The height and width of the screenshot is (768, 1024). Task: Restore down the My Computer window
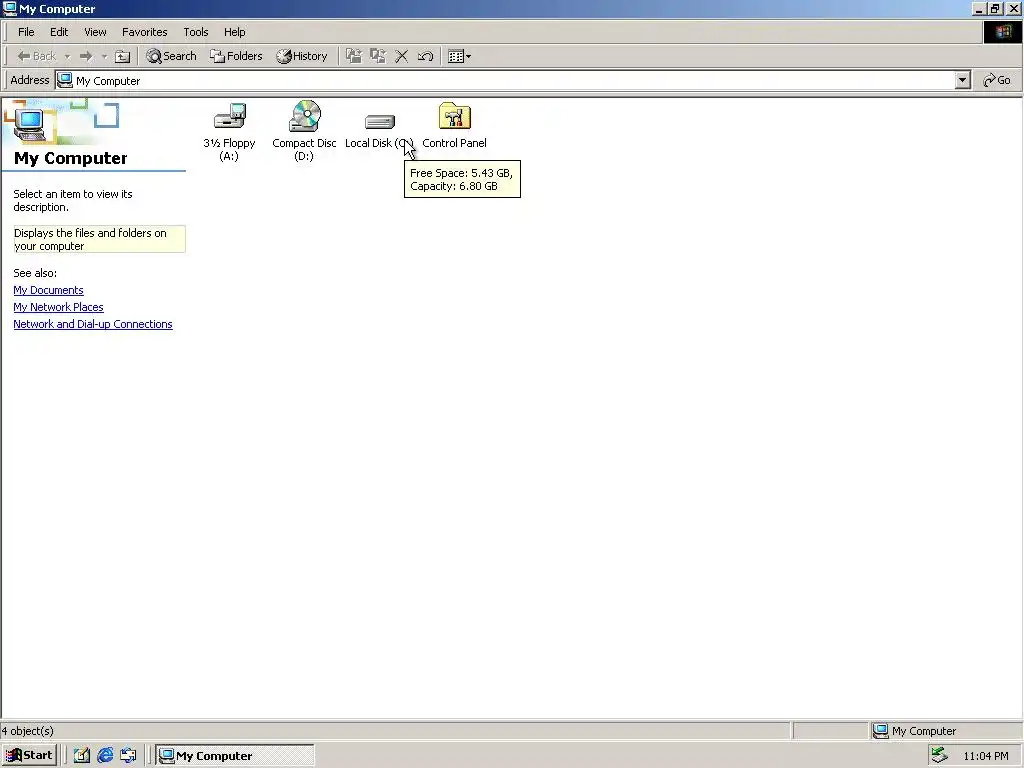point(995,8)
